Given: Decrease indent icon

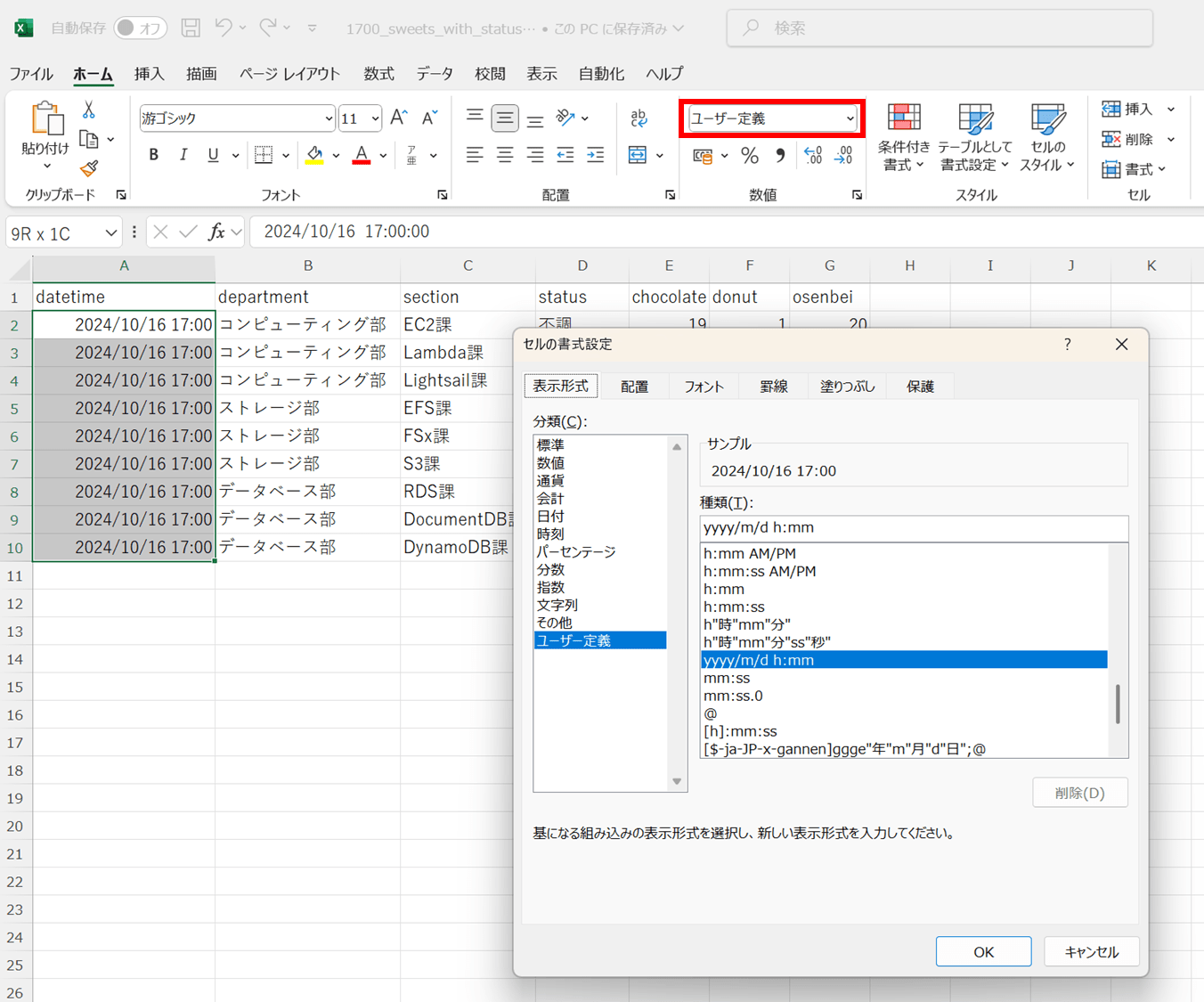Looking at the screenshot, I should (565, 155).
